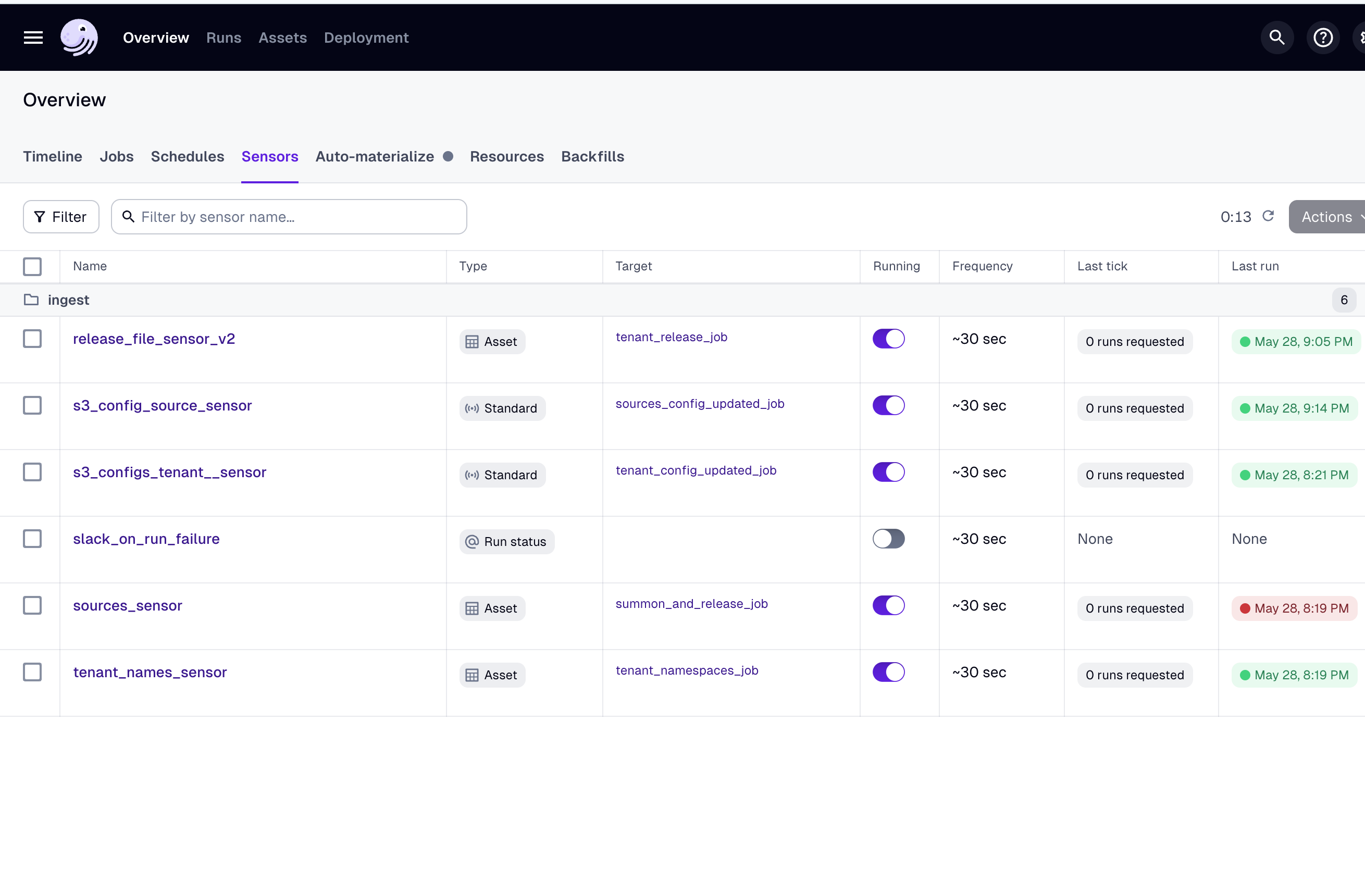
Task: Go to Runs in top navigation
Action: coord(224,38)
